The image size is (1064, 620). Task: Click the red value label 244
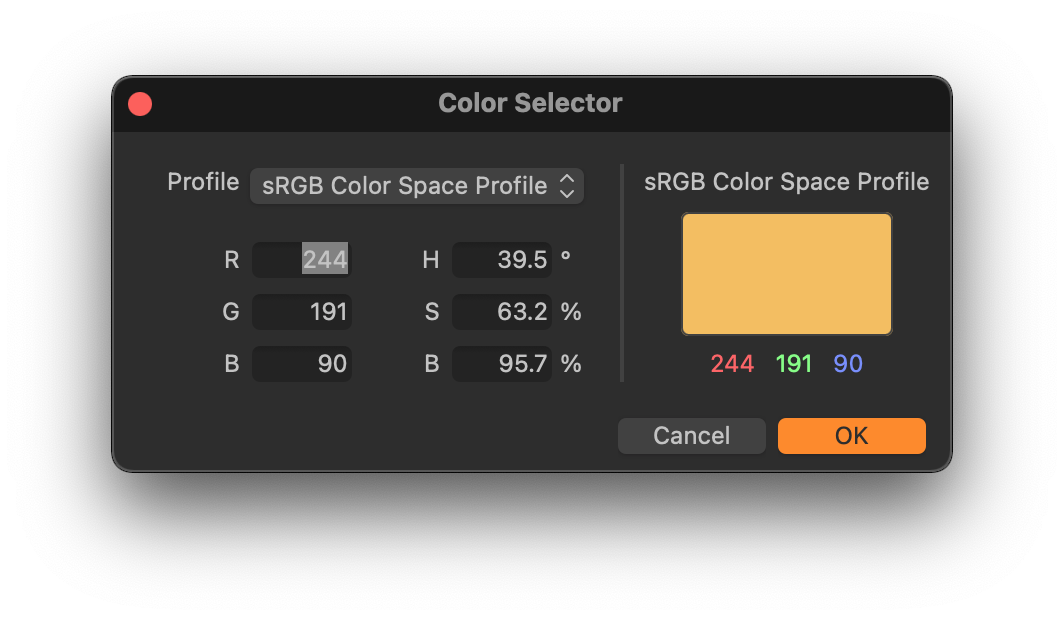point(731,364)
